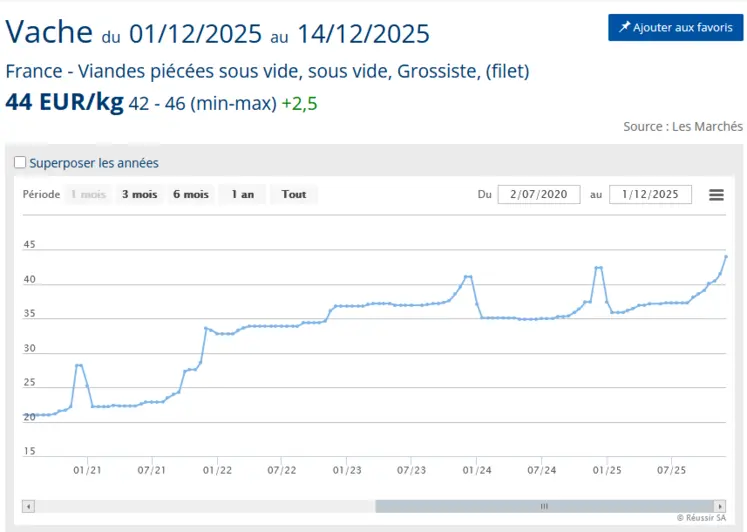The height and width of the screenshot is (532, 747).
Task: Click the line peak just before 01/22
Action: click(205, 328)
